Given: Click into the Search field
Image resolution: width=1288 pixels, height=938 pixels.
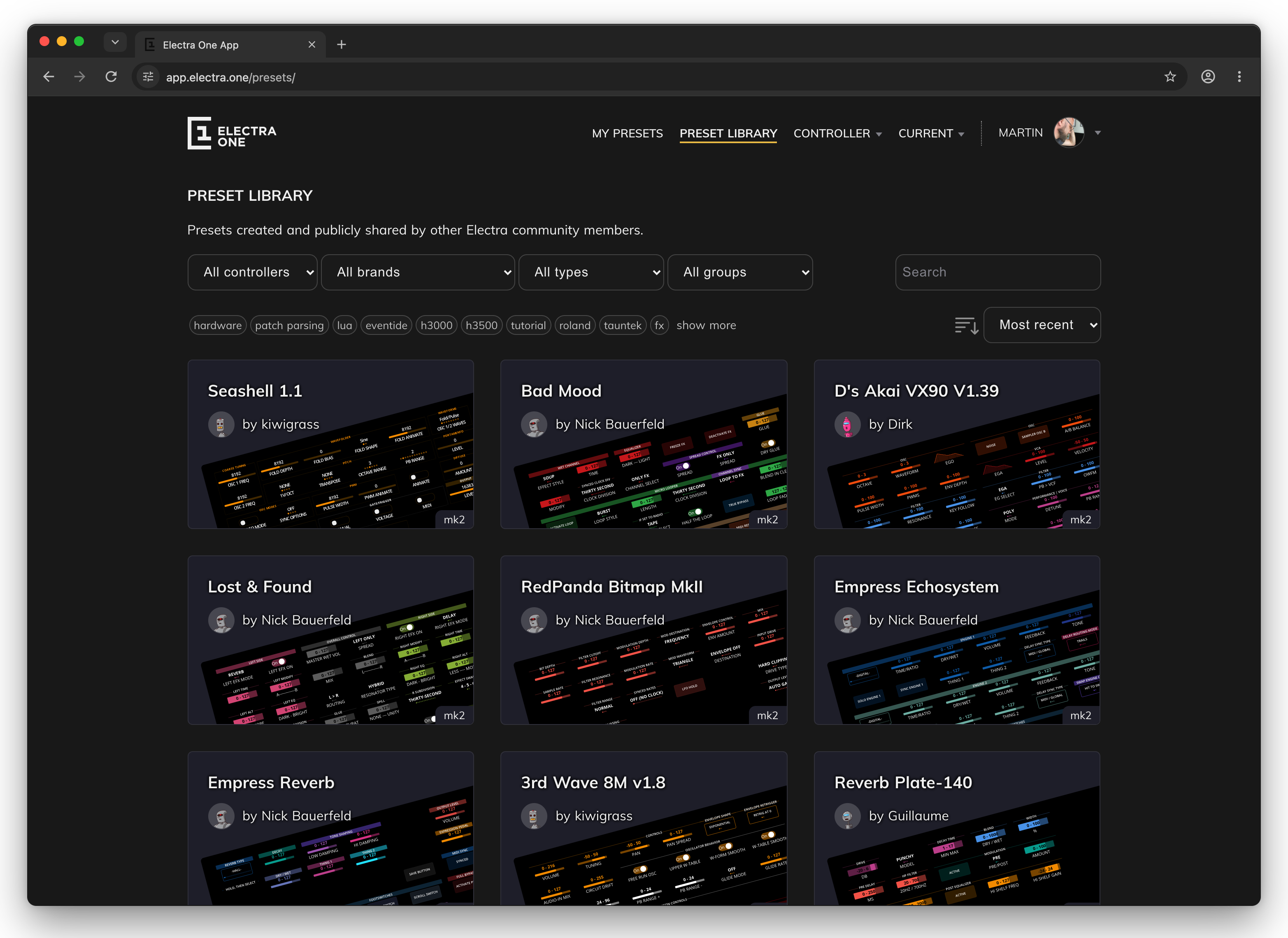Looking at the screenshot, I should click(997, 272).
